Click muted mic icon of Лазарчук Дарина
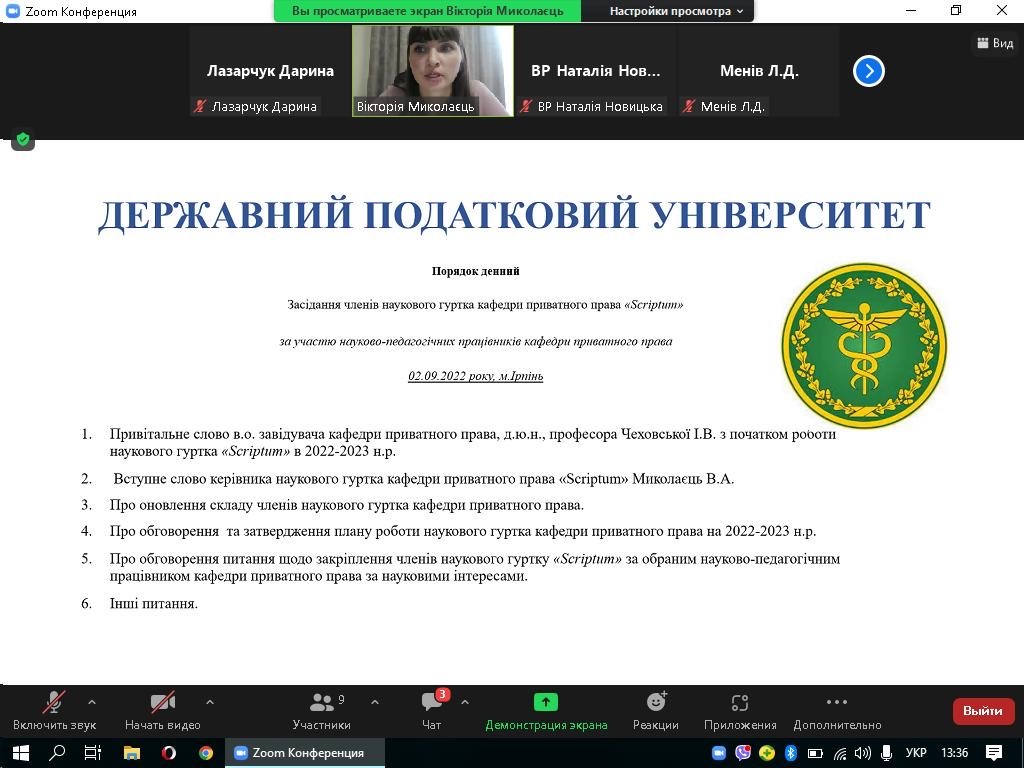This screenshot has height=768, width=1024. [200, 106]
